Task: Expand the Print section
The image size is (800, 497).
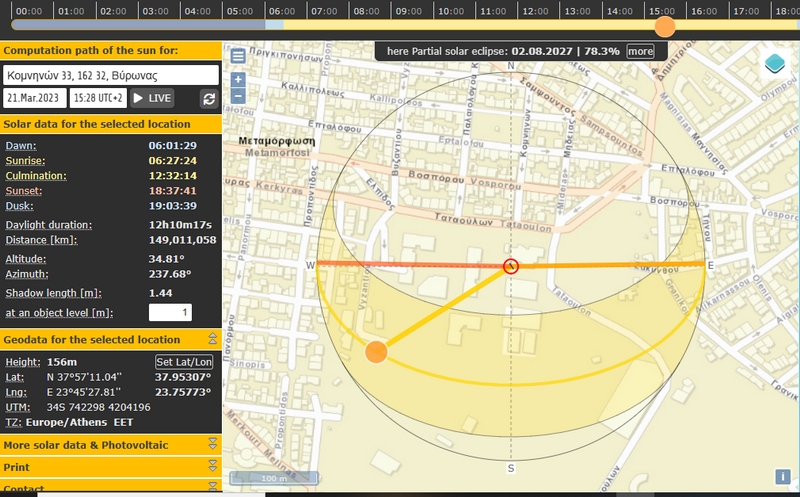Action: coord(212,467)
